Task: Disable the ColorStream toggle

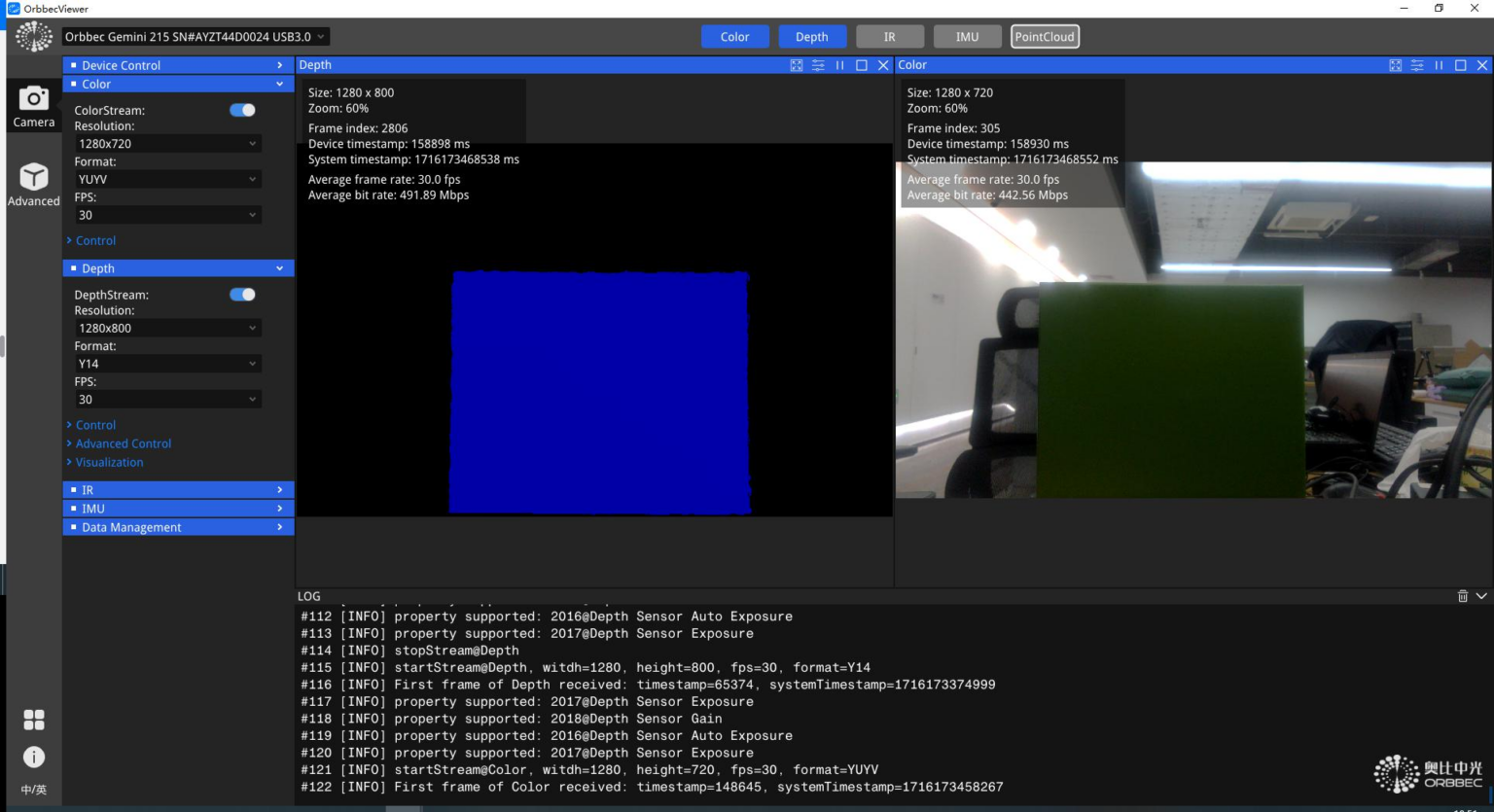Action: tap(241, 110)
